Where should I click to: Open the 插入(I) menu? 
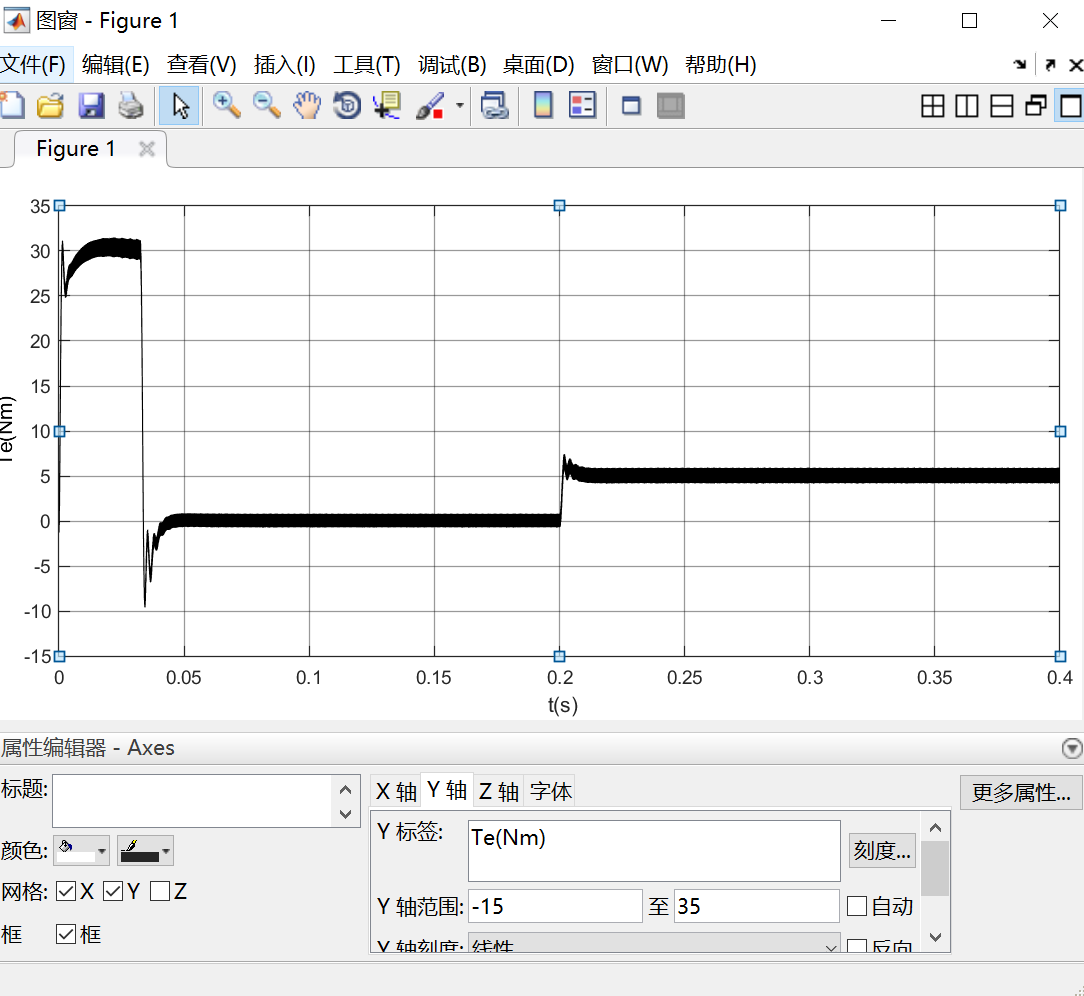(x=284, y=64)
